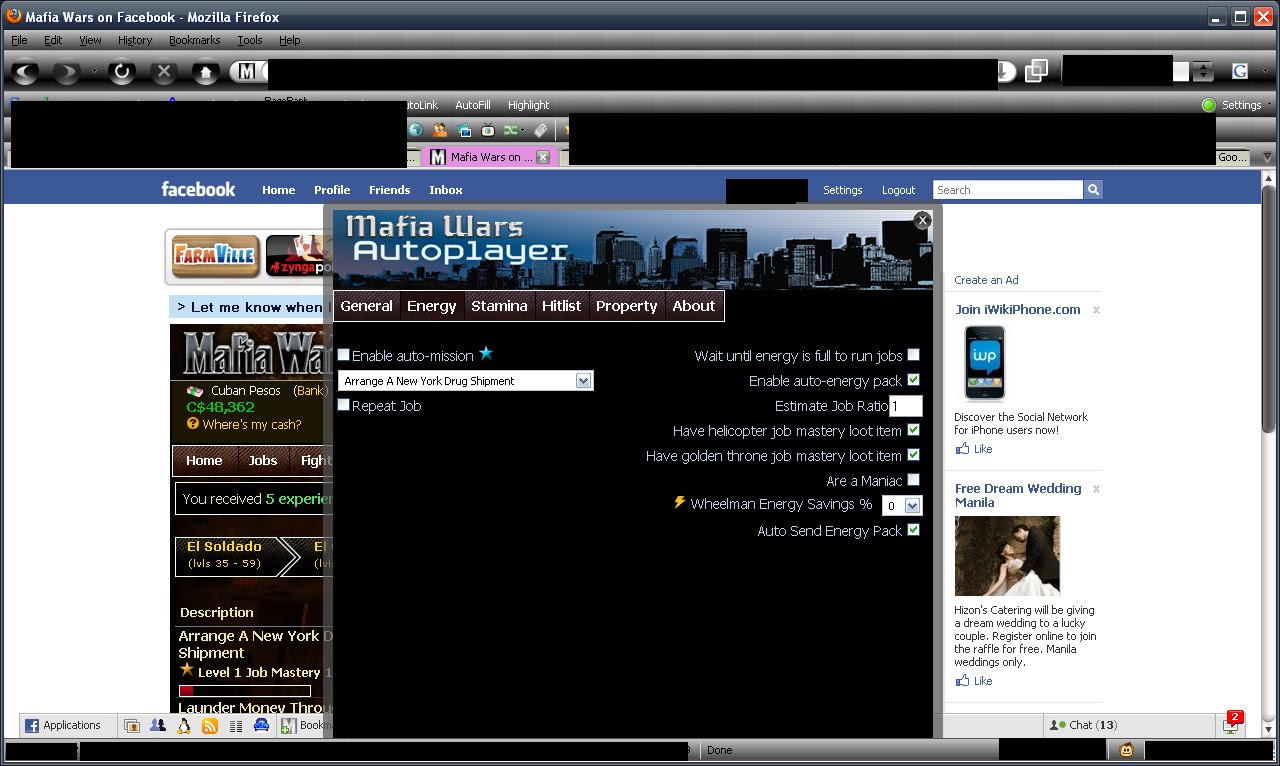Image resolution: width=1280 pixels, height=766 pixels.
Task: Enable the auto-mission checkbox
Action: tap(344, 355)
